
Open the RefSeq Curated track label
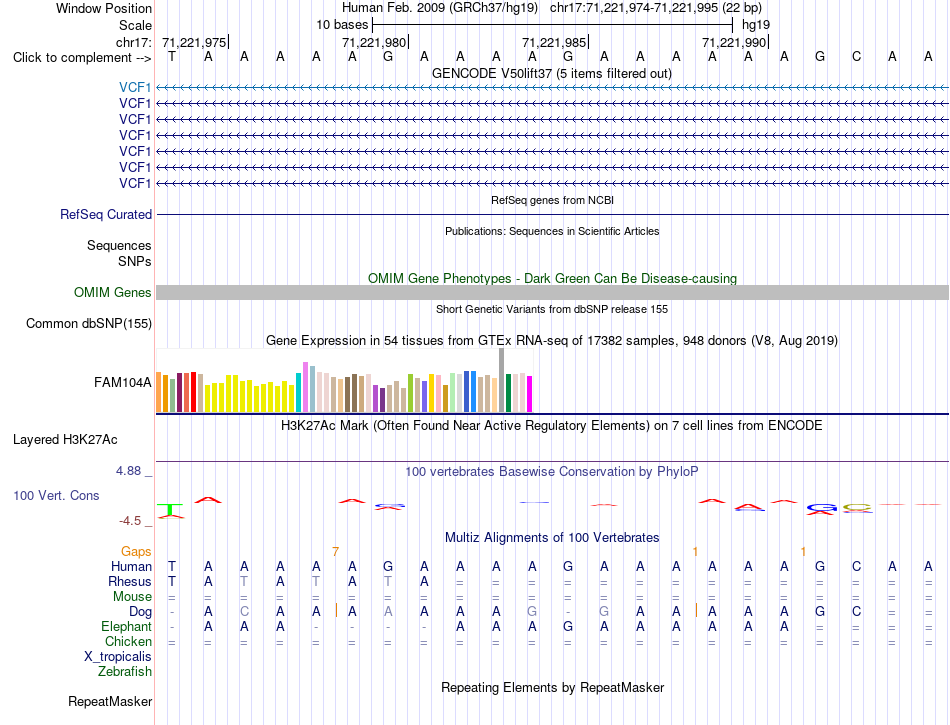[x=106, y=214]
